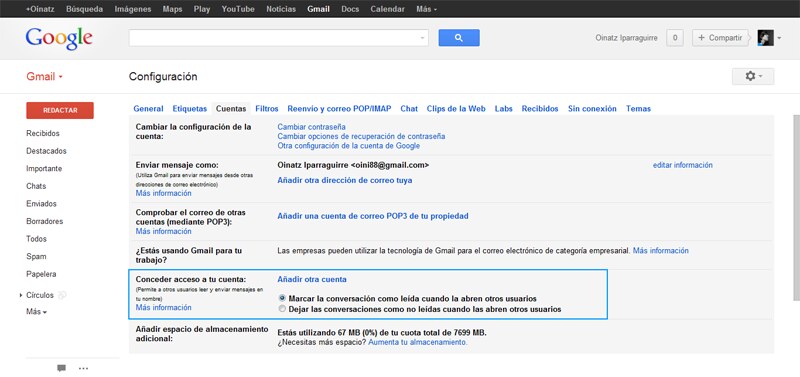
Task: Open YouTube in the top bar
Action: tap(238, 9)
